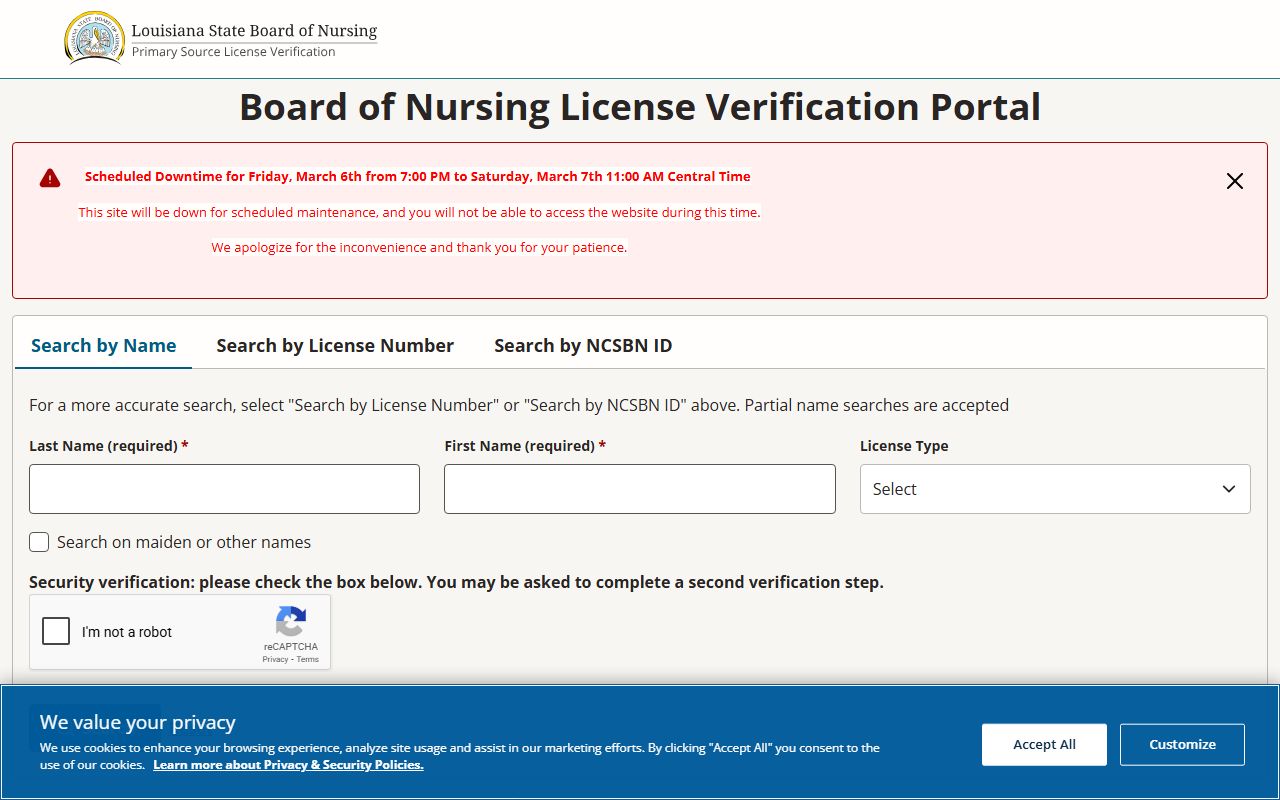Screen dimensions: 1280x800
Task: Click "Primary Source License Verification" subtitle
Action: (233, 52)
